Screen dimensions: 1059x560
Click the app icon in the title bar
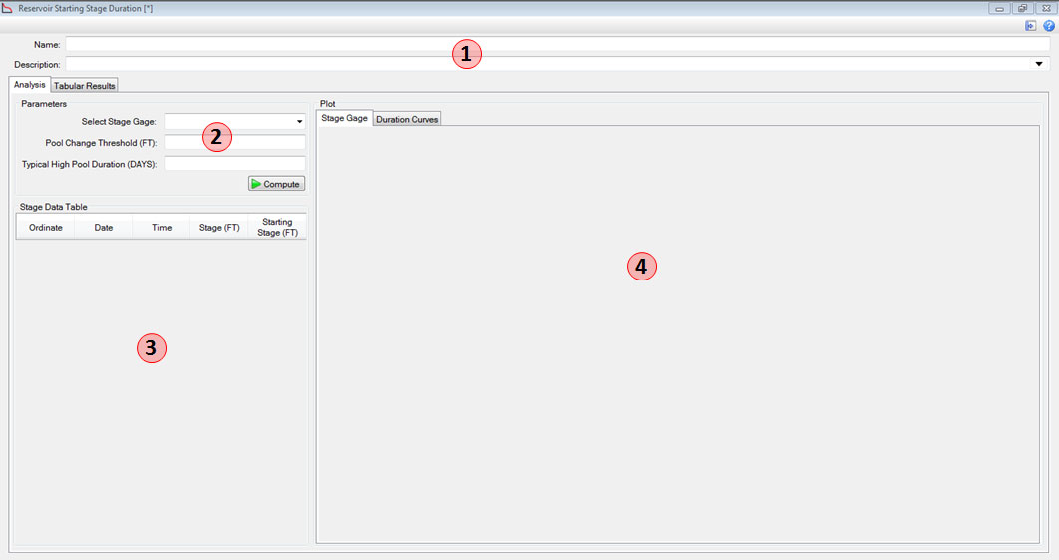click(x=8, y=8)
